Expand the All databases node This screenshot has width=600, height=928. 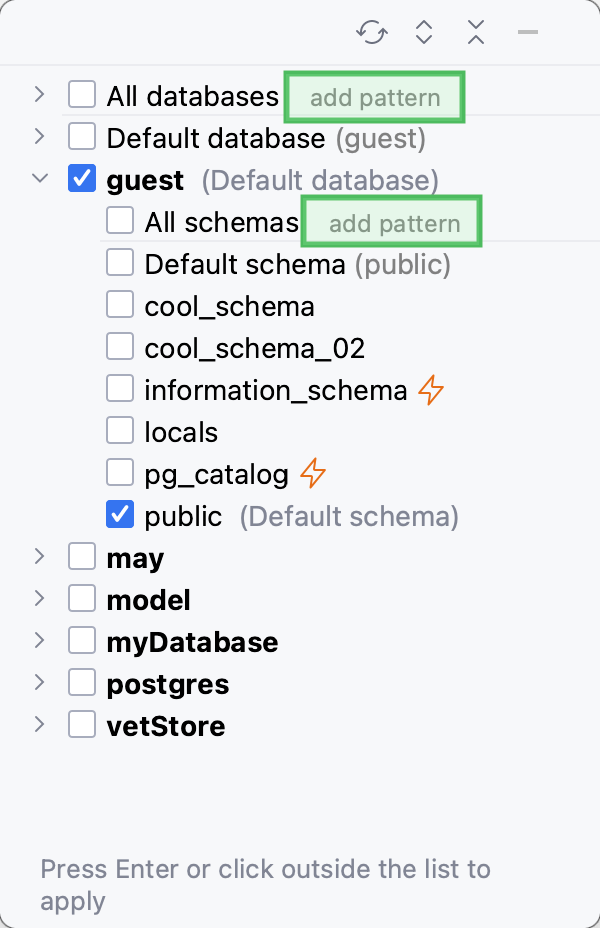39,94
